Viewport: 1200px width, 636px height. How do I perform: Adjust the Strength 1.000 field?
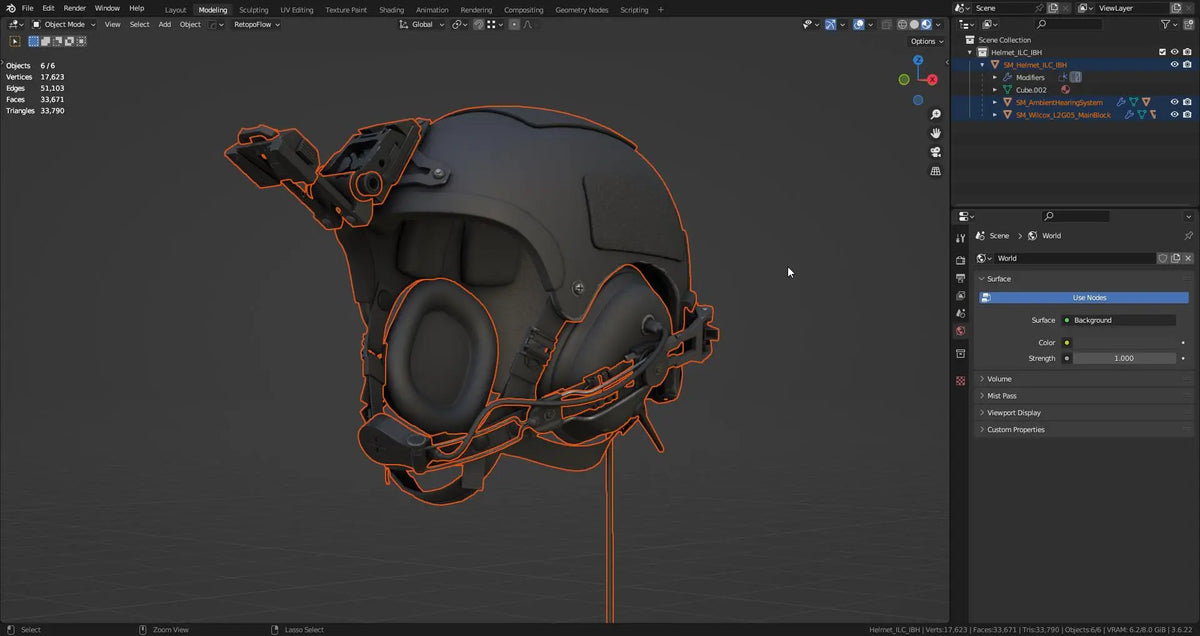click(x=1123, y=358)
